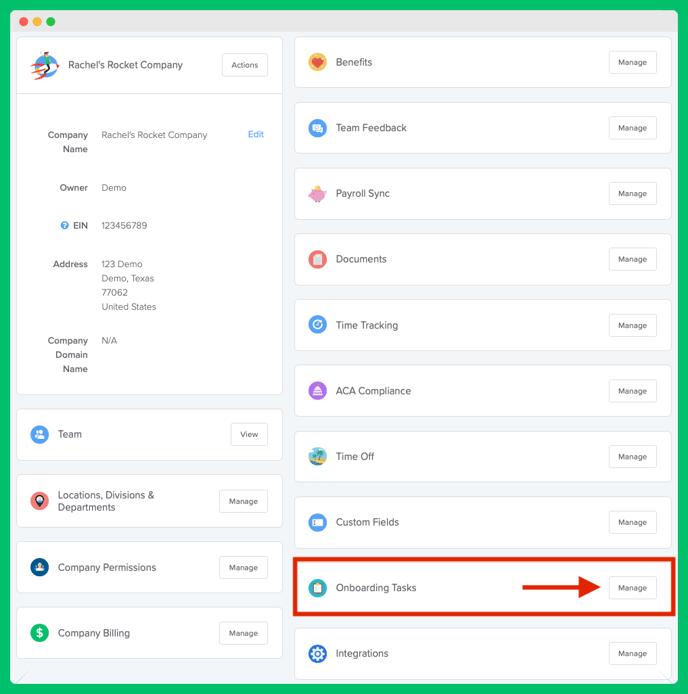Manage Benefits settings
This screenshot has width=688, height=694.
(x=633, y=62)
